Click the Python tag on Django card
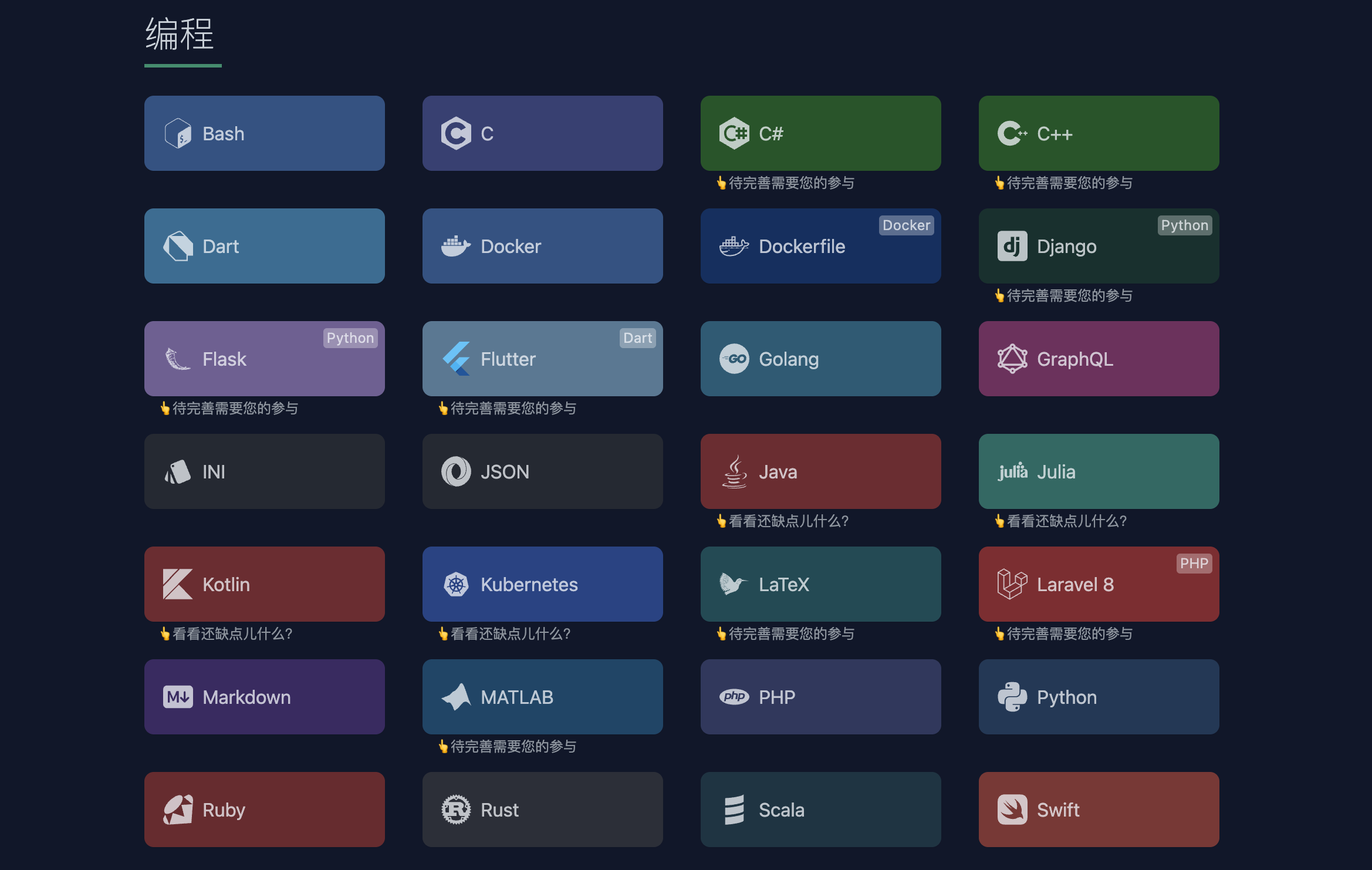 [1184, 225]
